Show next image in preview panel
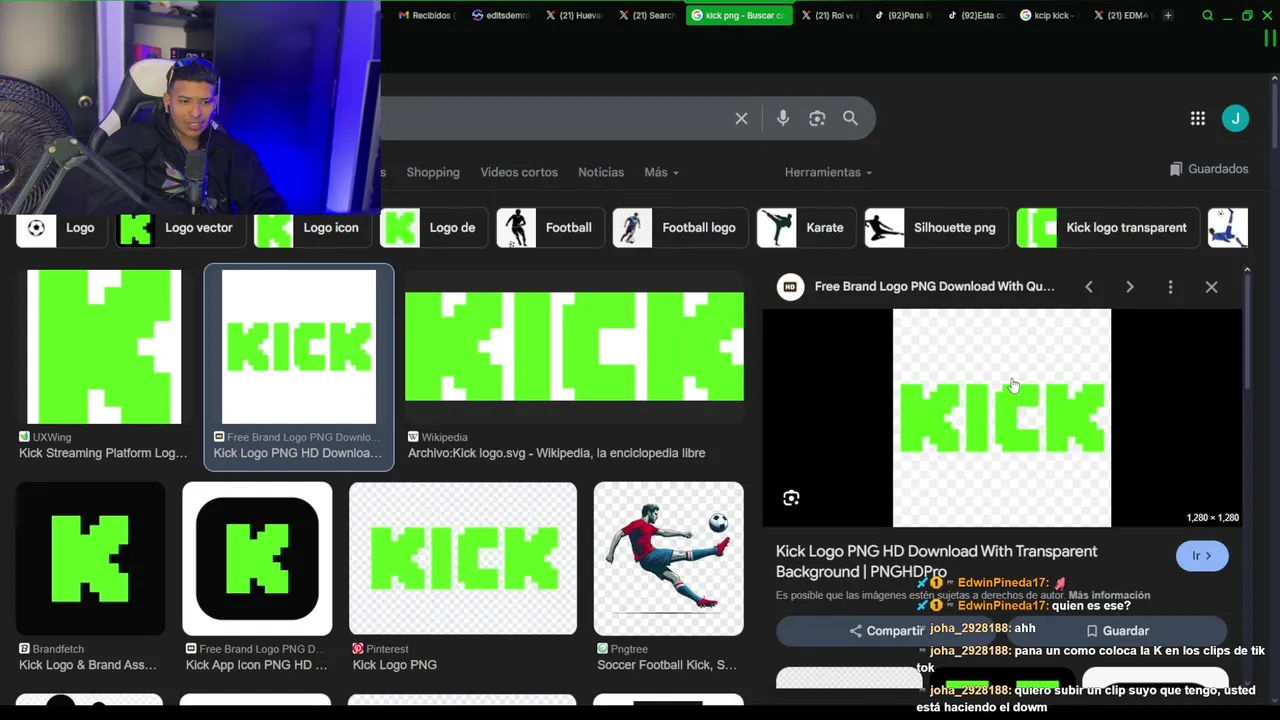Viewport: 1280px width, 720px height. point(1130,287)
